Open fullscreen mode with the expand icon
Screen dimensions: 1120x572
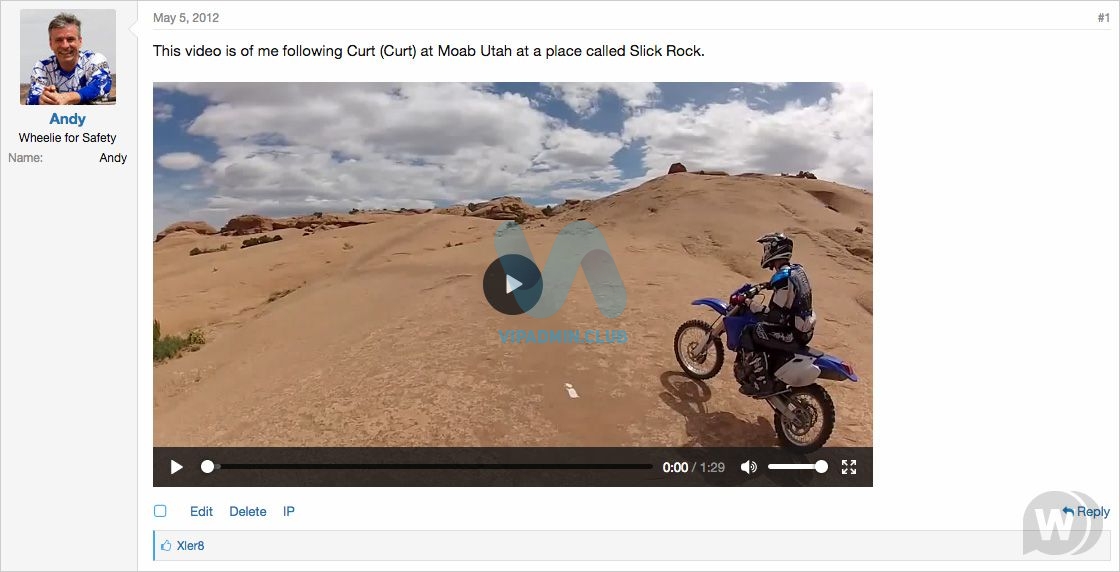point(849,467)
